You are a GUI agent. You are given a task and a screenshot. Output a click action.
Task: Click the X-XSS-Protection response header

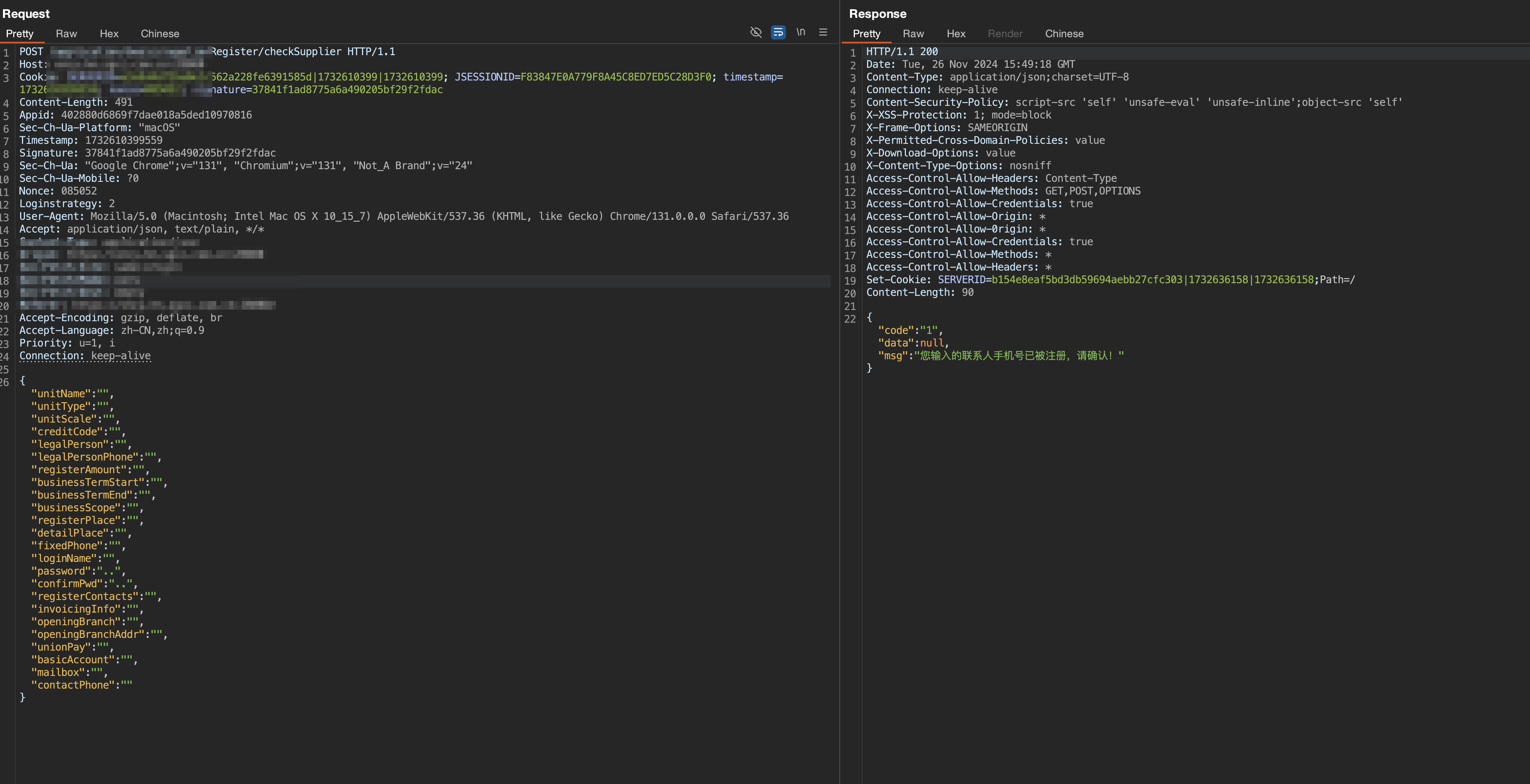coord(958,115)
